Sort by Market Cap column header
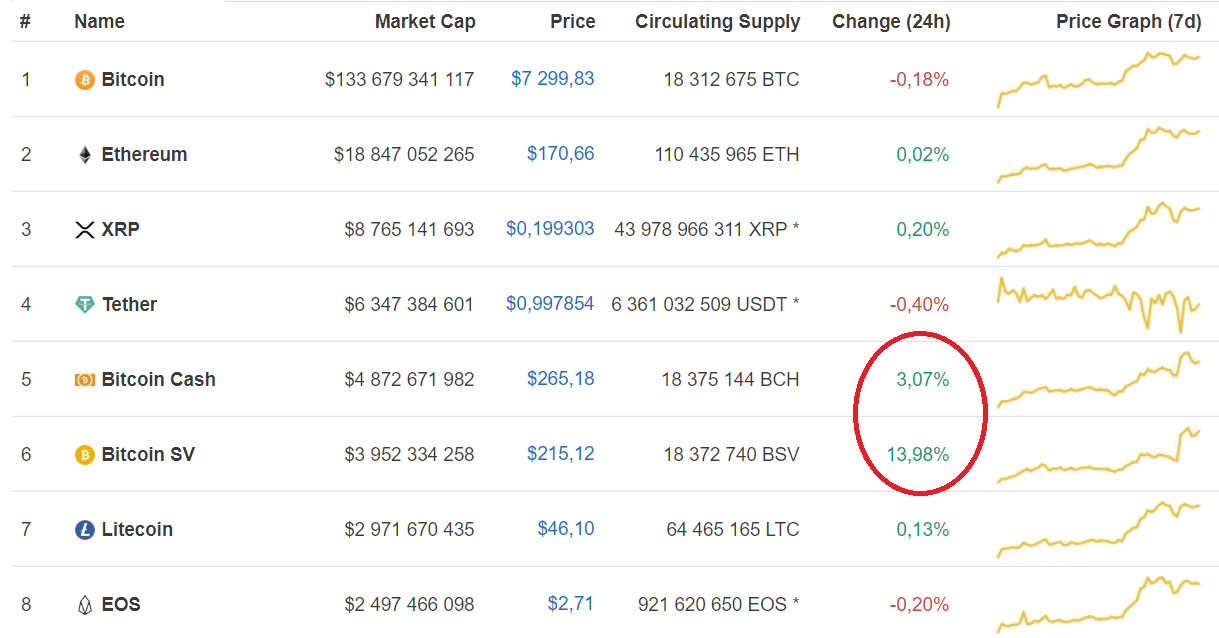1219x638 pixels. click(425, 21)
